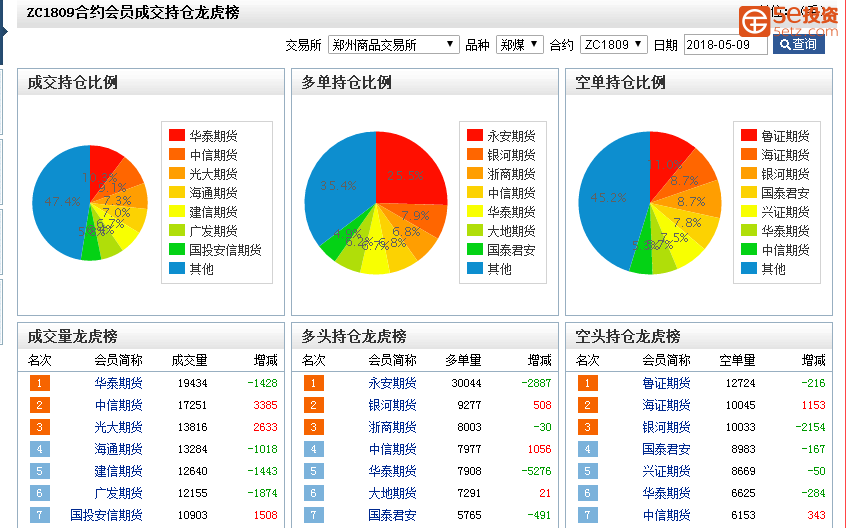Click 兴证期货 yellow swatch in 空单持仓比例 legend
This screenshot has height=528, width=846.
point(749,211)
